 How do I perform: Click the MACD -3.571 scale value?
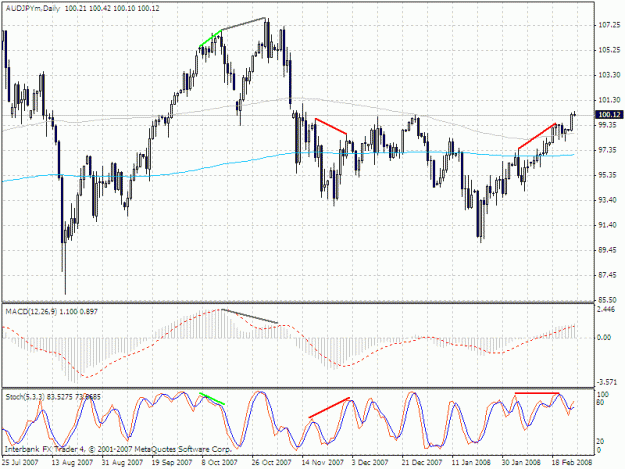point(606,382)
